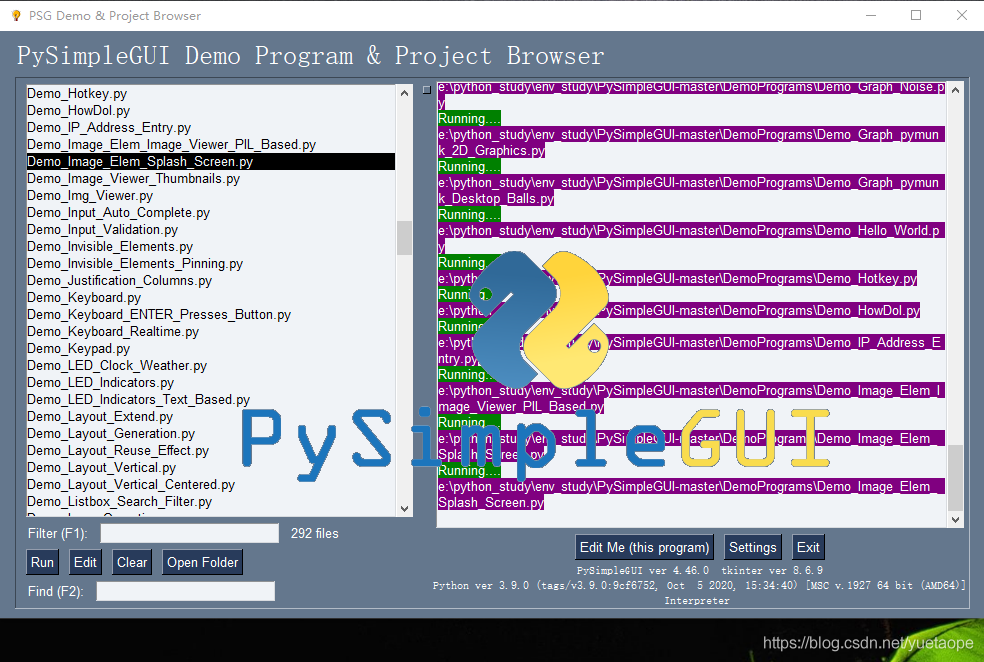Select Demo_Layout_Vertical.py
The image size is (984, 662).
(211, 467)
